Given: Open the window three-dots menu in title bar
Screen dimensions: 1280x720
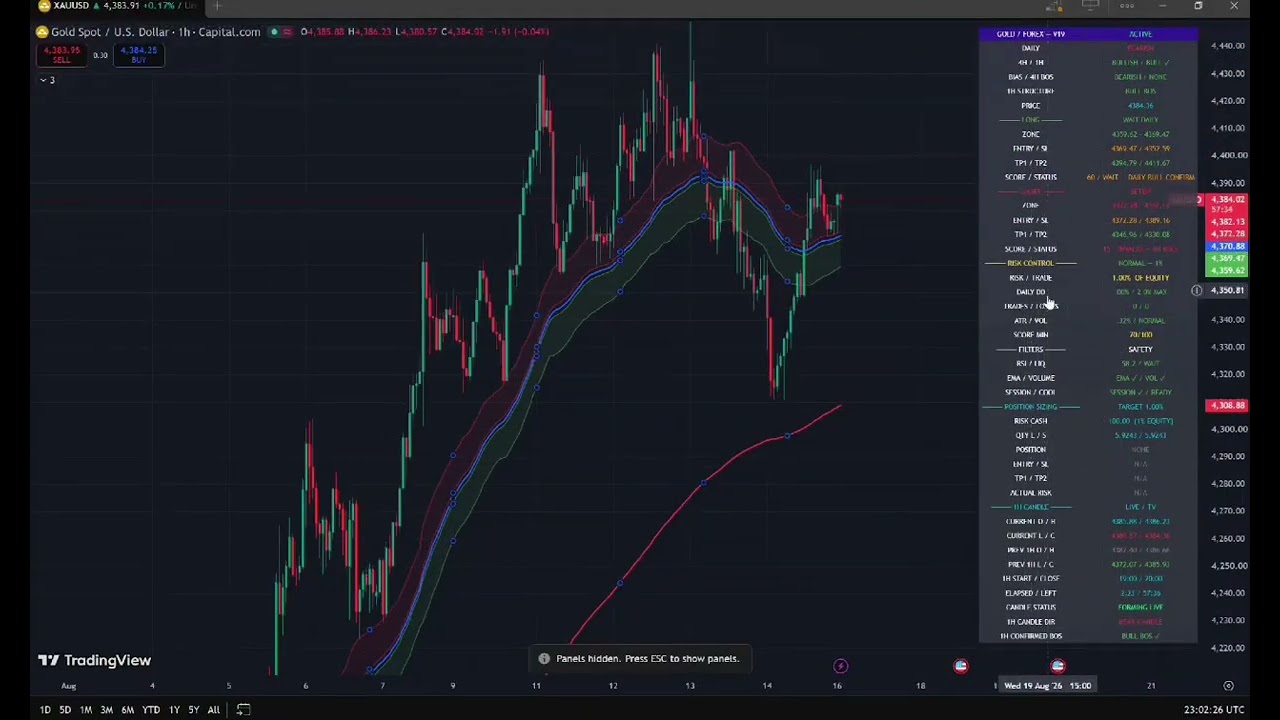Looking at the screenshot, I should (1127, 6).
